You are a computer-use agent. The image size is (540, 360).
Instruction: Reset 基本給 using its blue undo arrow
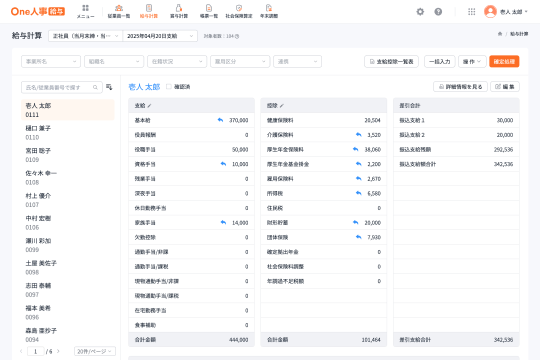pos(220,120)
